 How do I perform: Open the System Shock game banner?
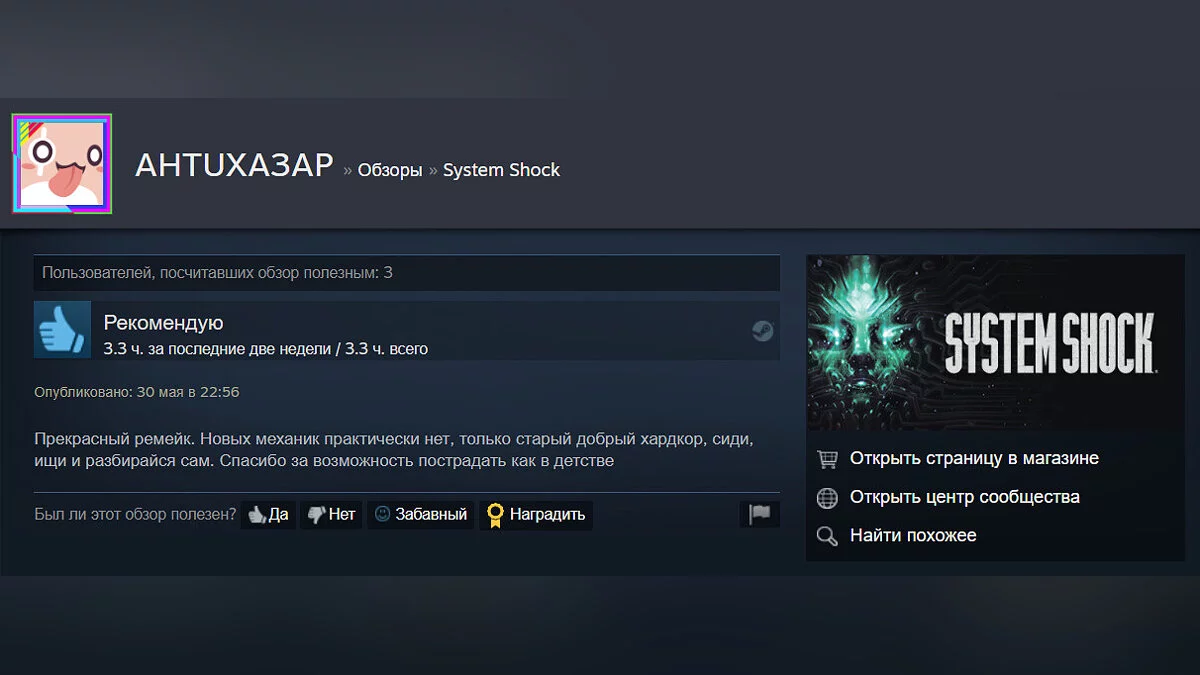coord(995,343)
